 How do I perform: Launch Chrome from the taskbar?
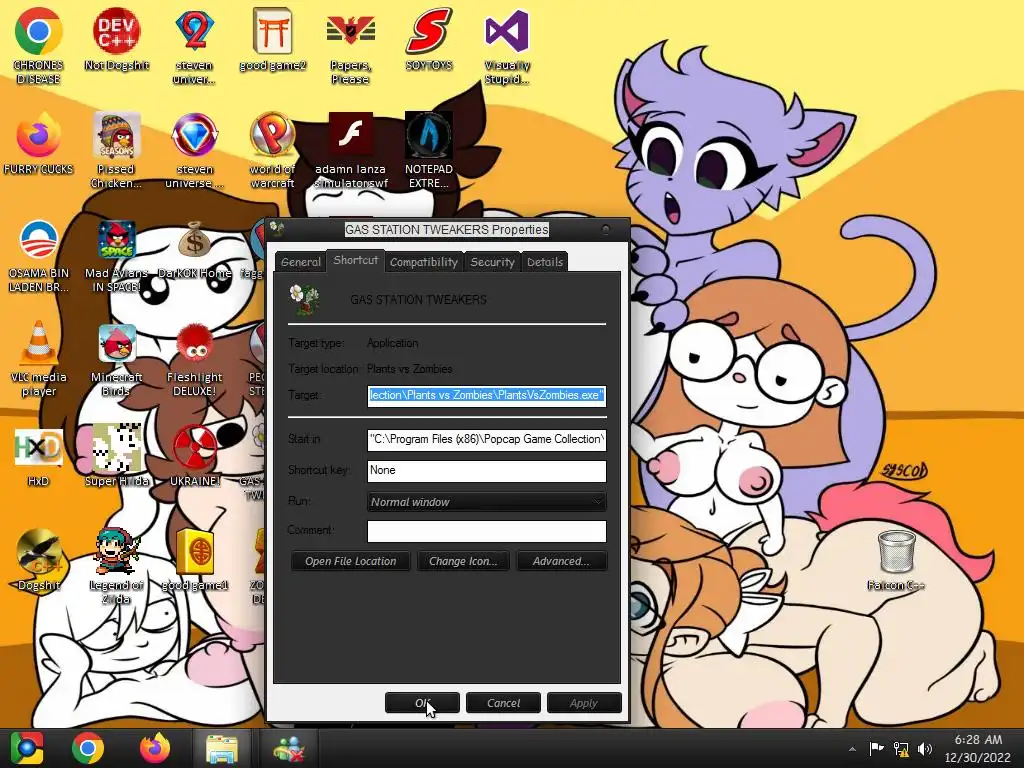[88, 748]
